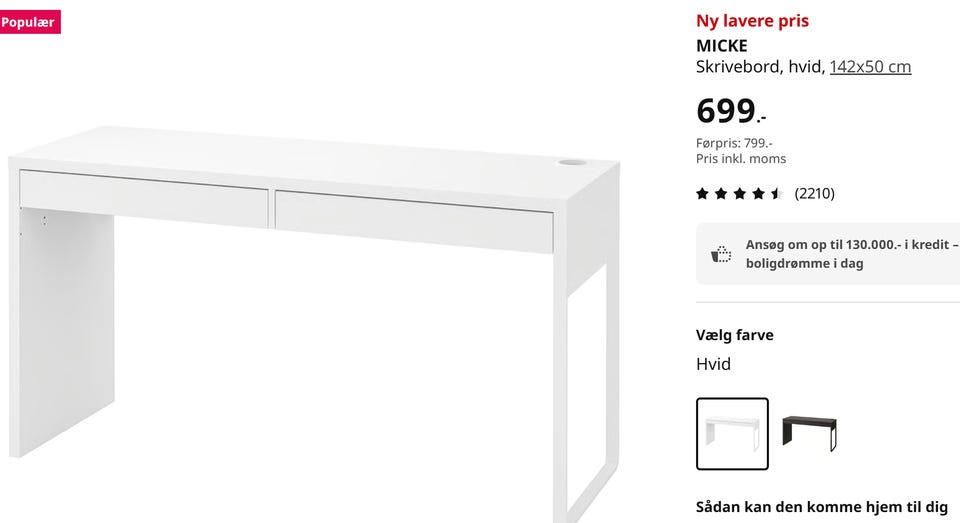Open the 2210 reviews count
Screen dimensions: 960x523
pyautogui.click(x=814, y=194)
